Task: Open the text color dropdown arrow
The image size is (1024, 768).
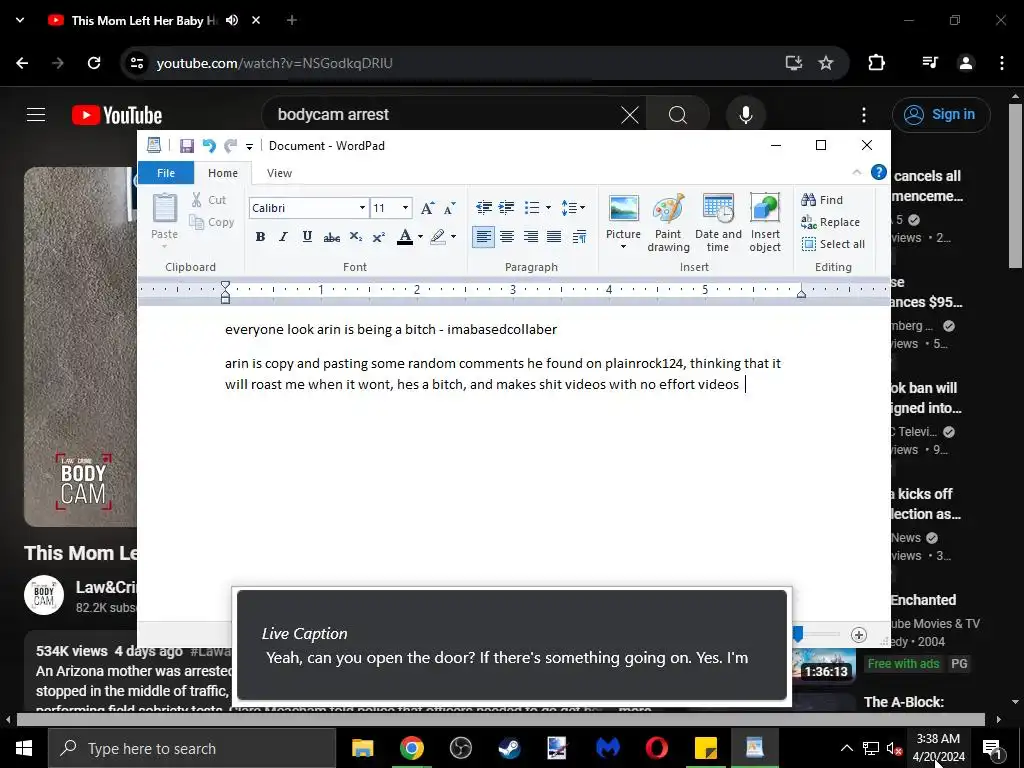Action: click(x=420, y=236)
